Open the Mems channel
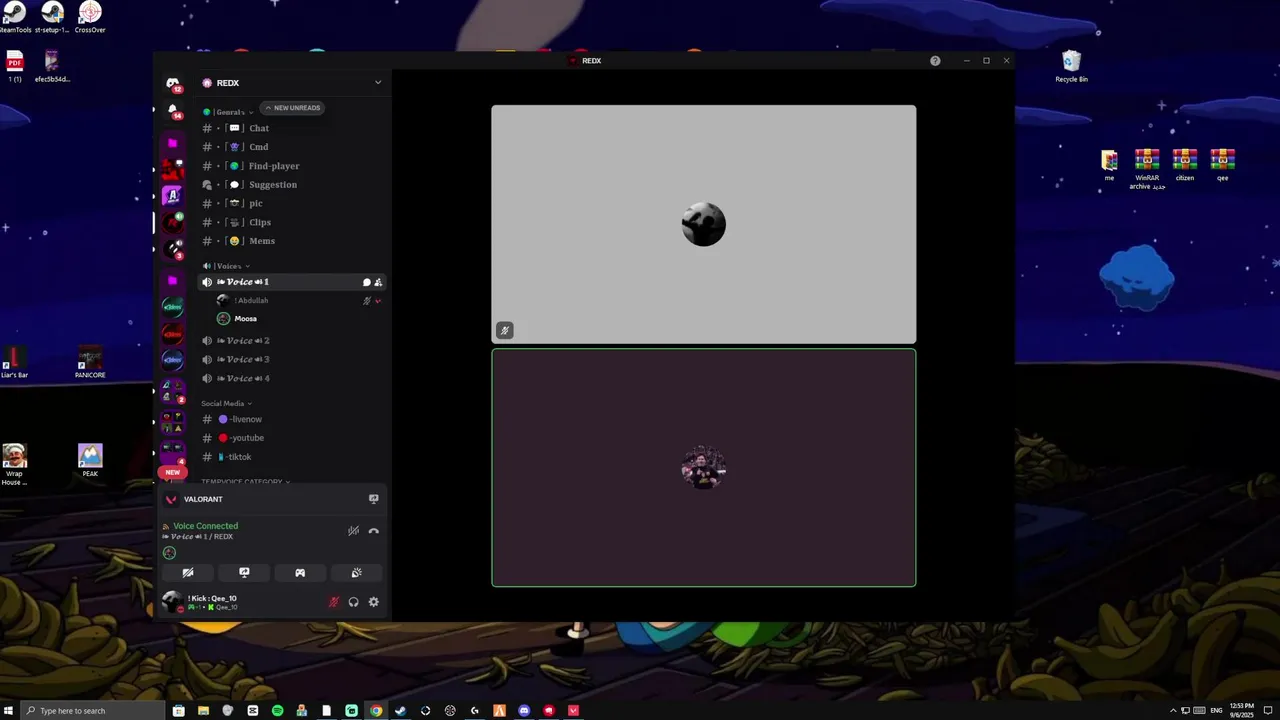This screenshot has height=720, width=1280. (x=292, y=241)
